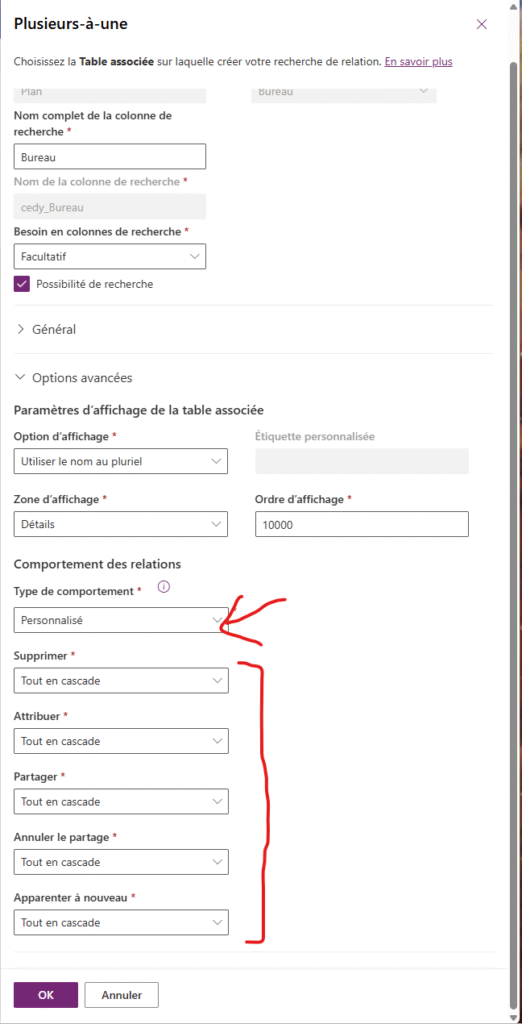This screenshot has height=1024, width=522.
Task: Close the Plusieurs-à-une panel with X
Action: tap(481, 25)
